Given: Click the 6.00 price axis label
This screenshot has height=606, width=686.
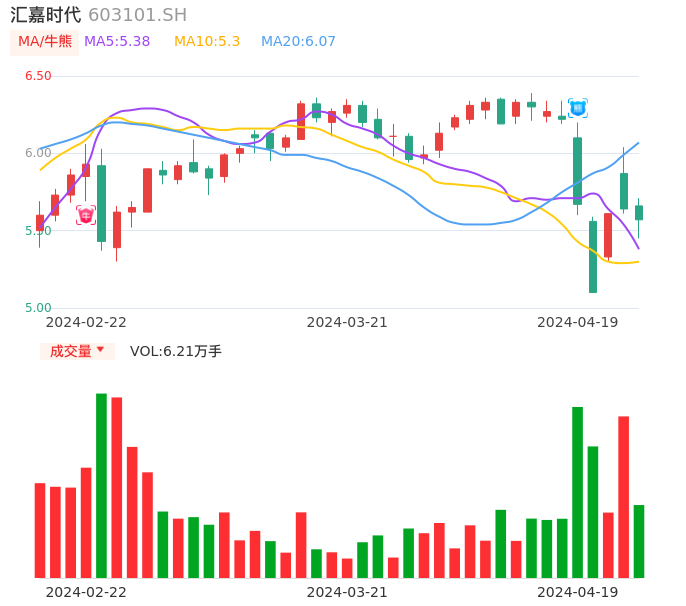Looking at the screenshot, I should [x=38, y=153].
